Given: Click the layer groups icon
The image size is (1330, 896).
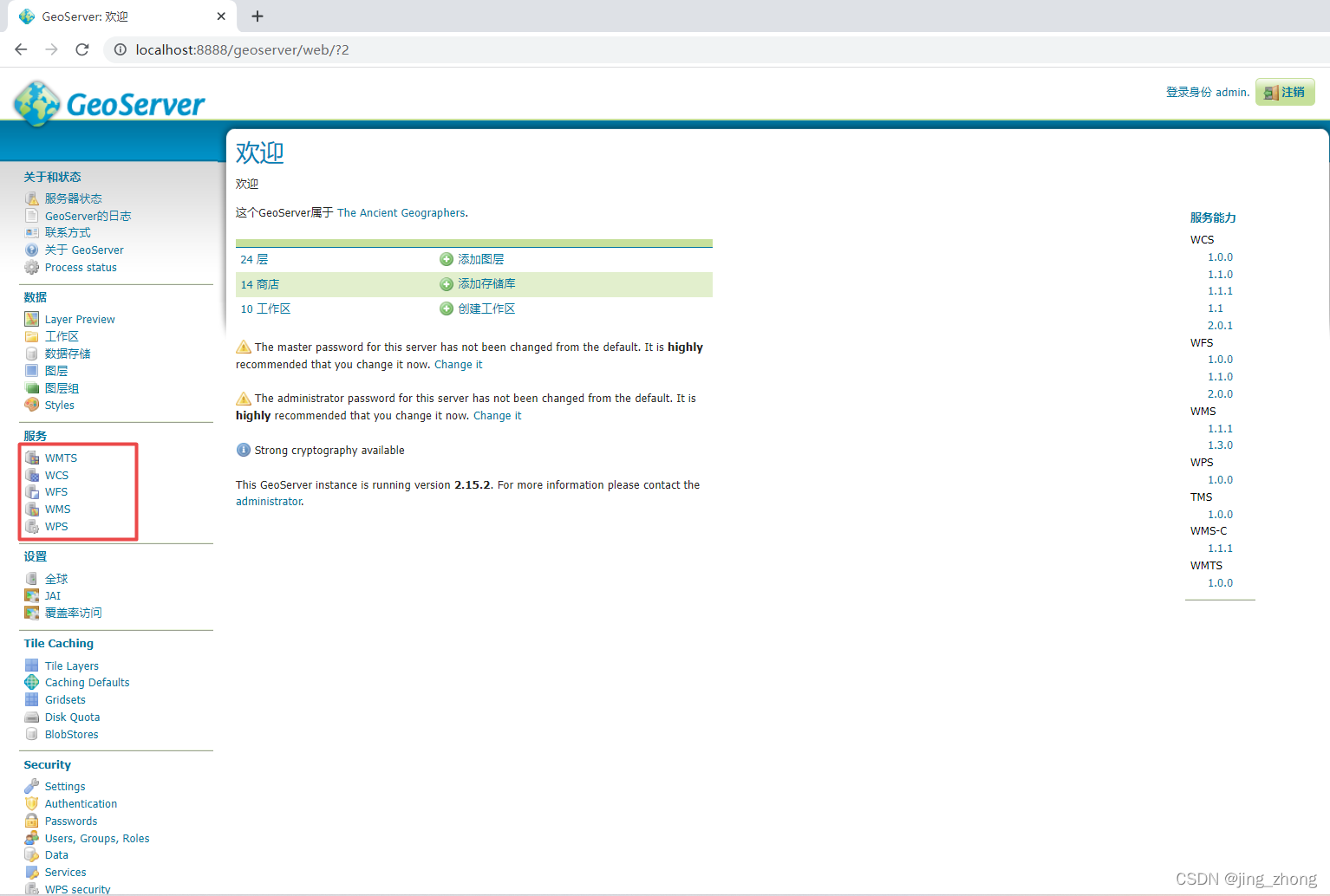Looking at the screenshot, I should [x=32, y=387].
